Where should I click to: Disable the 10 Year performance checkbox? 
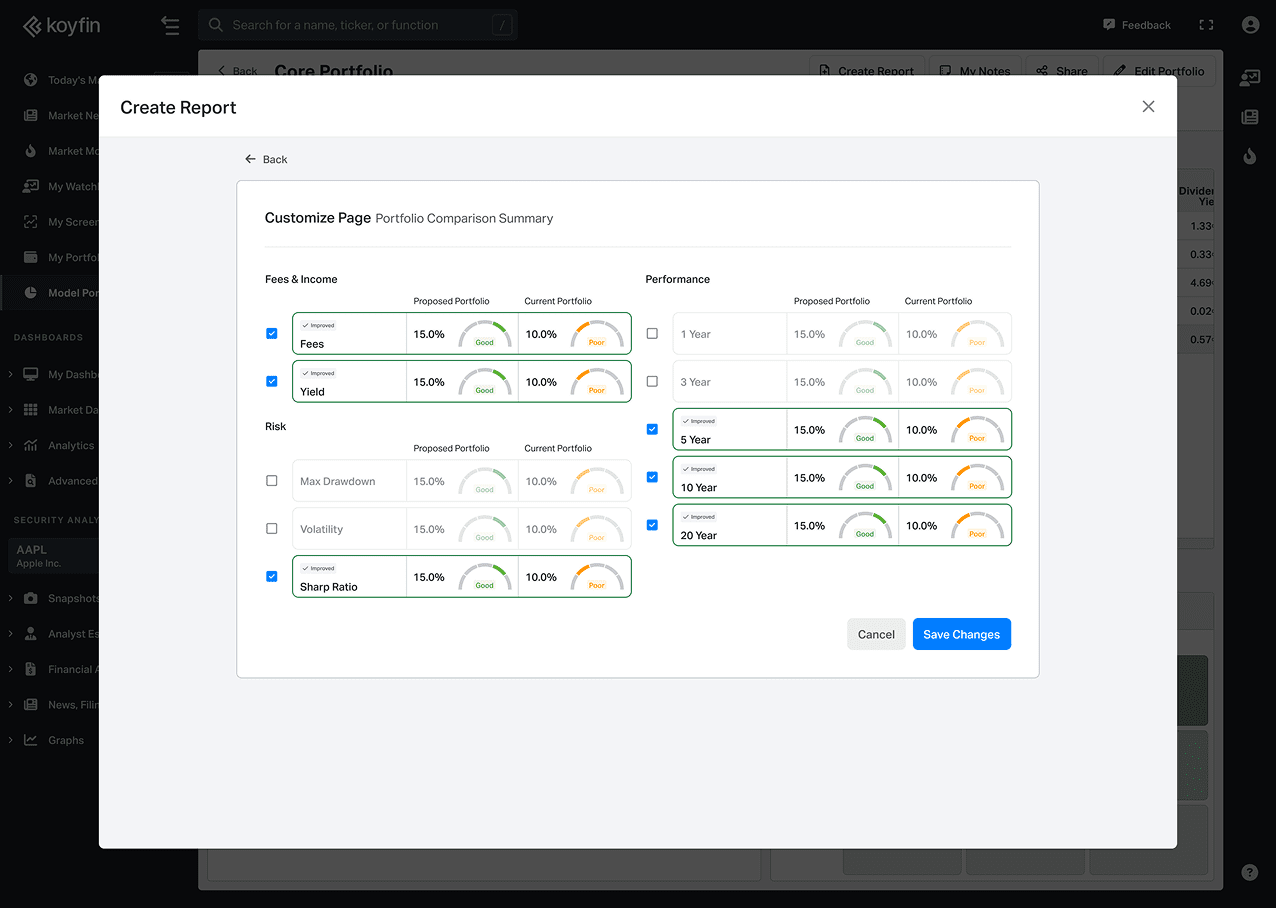(x=652, y=477)
